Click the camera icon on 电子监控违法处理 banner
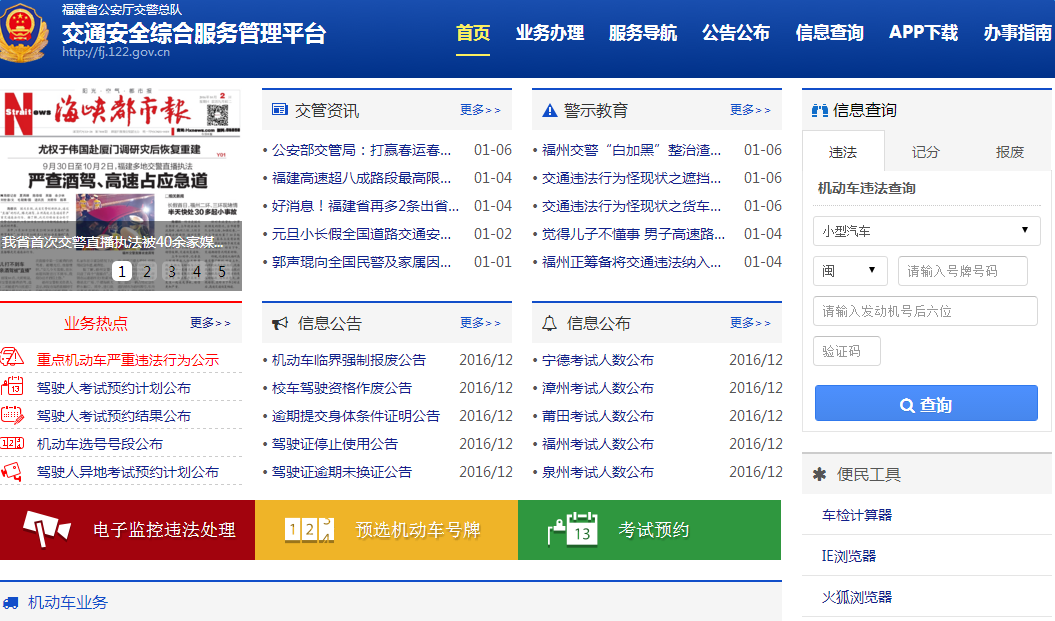The image size is (1055, 621). [x=46, y=529]
